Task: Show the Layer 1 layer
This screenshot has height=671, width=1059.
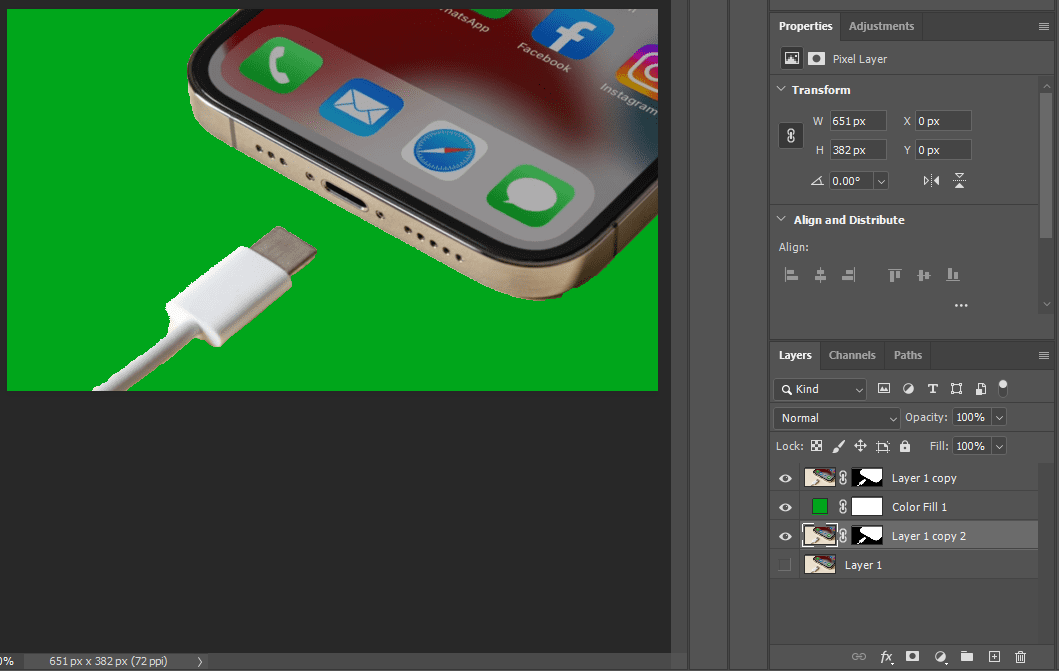Action: point(785,565)
